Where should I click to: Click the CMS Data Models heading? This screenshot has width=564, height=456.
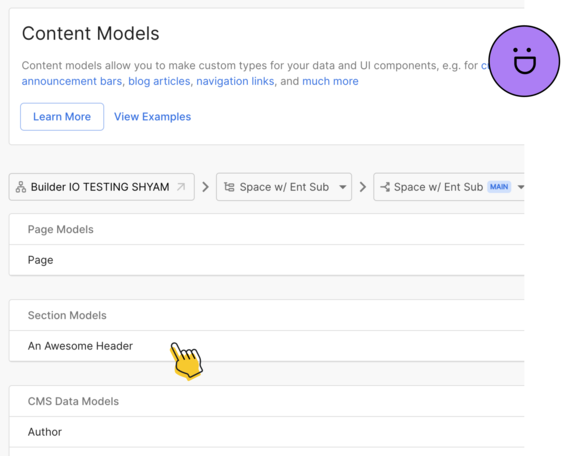pyautogui.click(x=73, y=401)
